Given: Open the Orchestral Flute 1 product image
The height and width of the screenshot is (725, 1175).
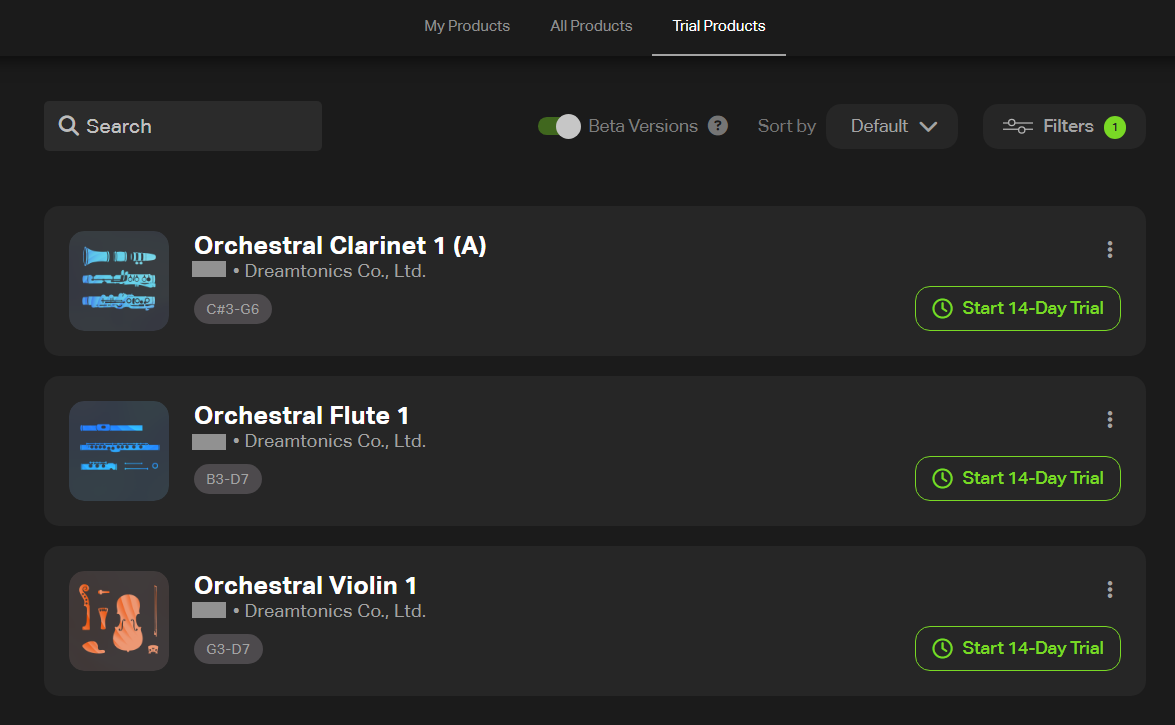Looking at the screenshot, I should [x=118, y=451].
